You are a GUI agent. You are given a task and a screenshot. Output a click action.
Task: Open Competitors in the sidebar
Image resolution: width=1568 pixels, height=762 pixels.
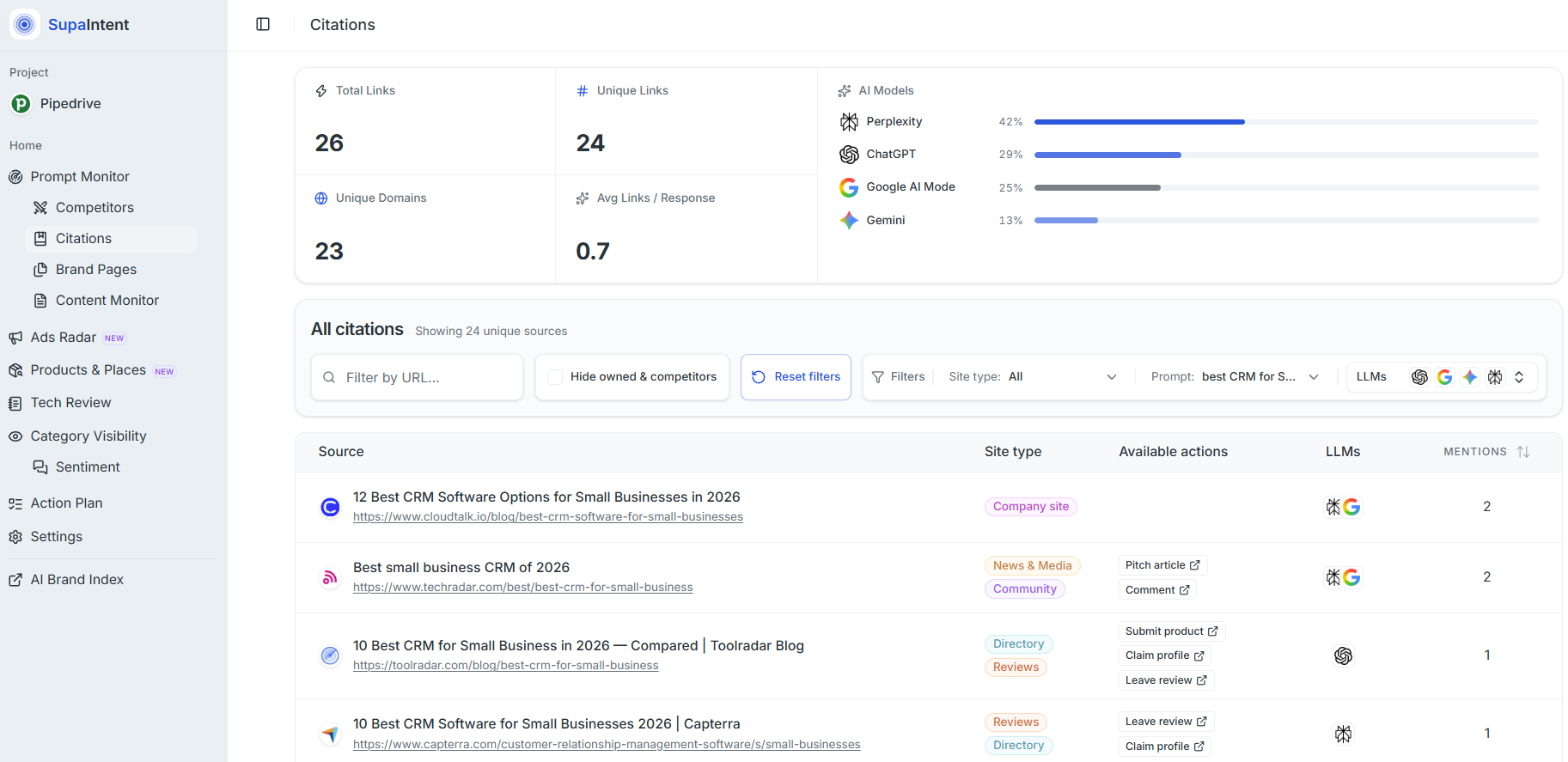click(95, 208)
